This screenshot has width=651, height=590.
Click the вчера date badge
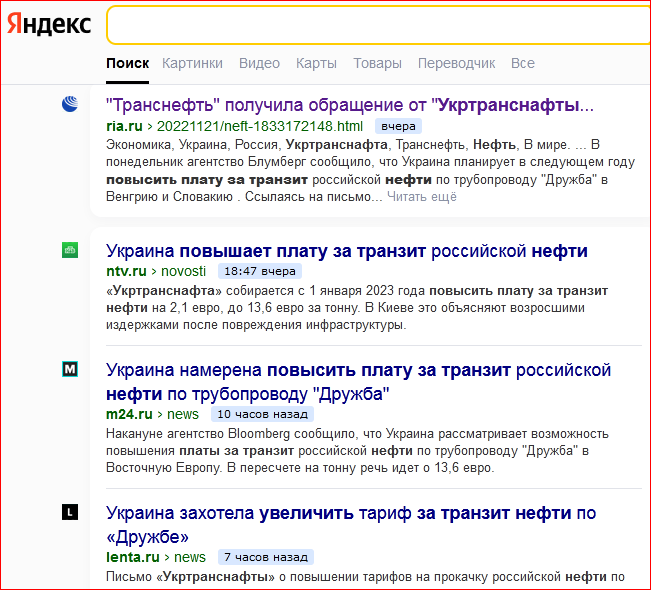pos(398,126)
